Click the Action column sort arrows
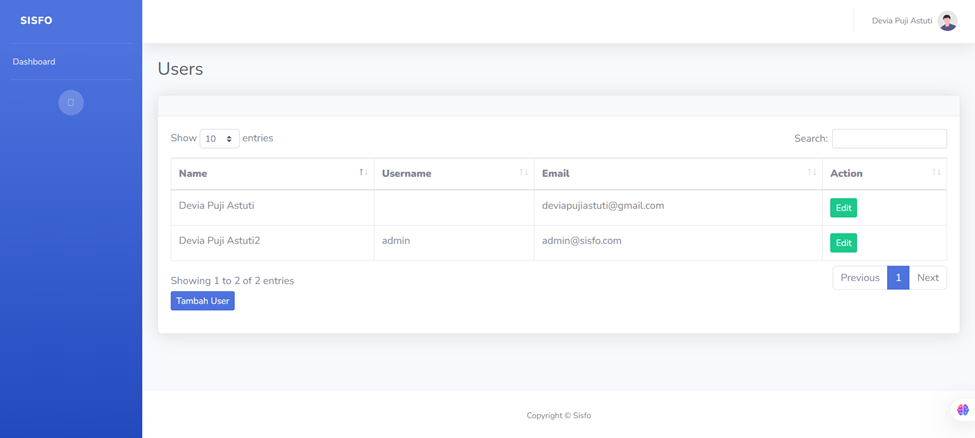 click(936, 173)
